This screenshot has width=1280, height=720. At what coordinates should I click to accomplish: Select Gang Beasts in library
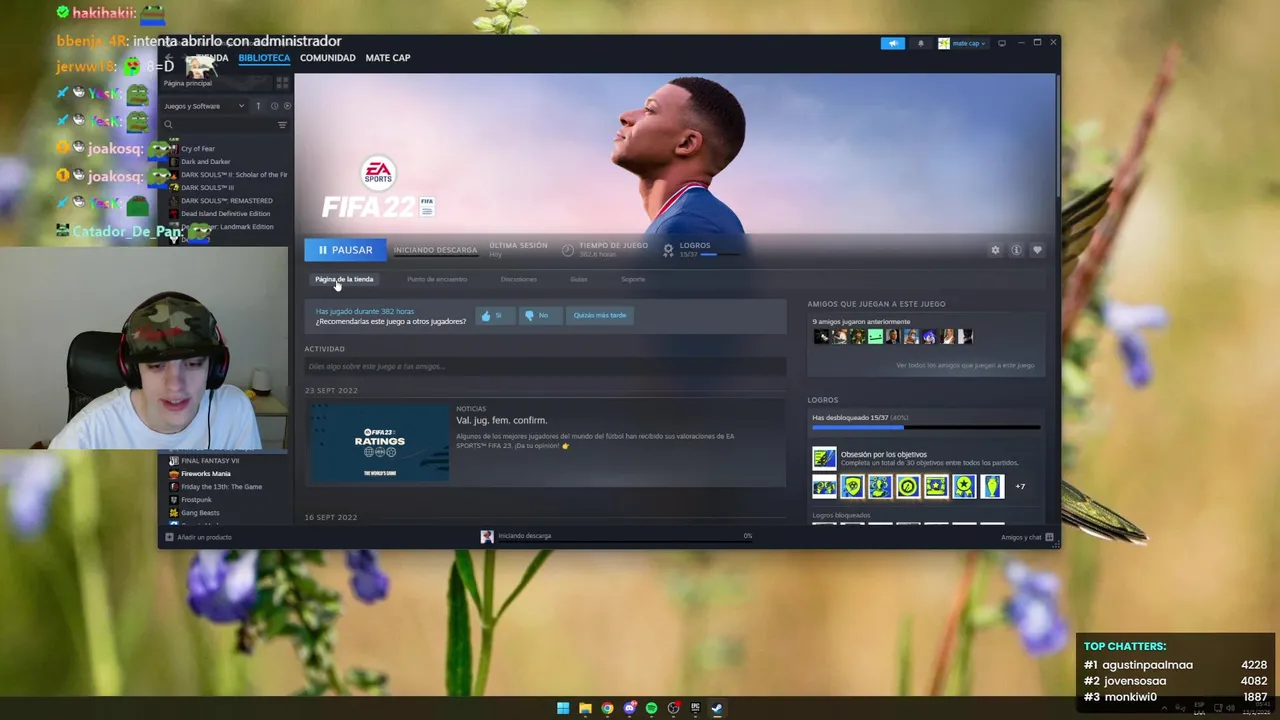[x=200, y=513]
